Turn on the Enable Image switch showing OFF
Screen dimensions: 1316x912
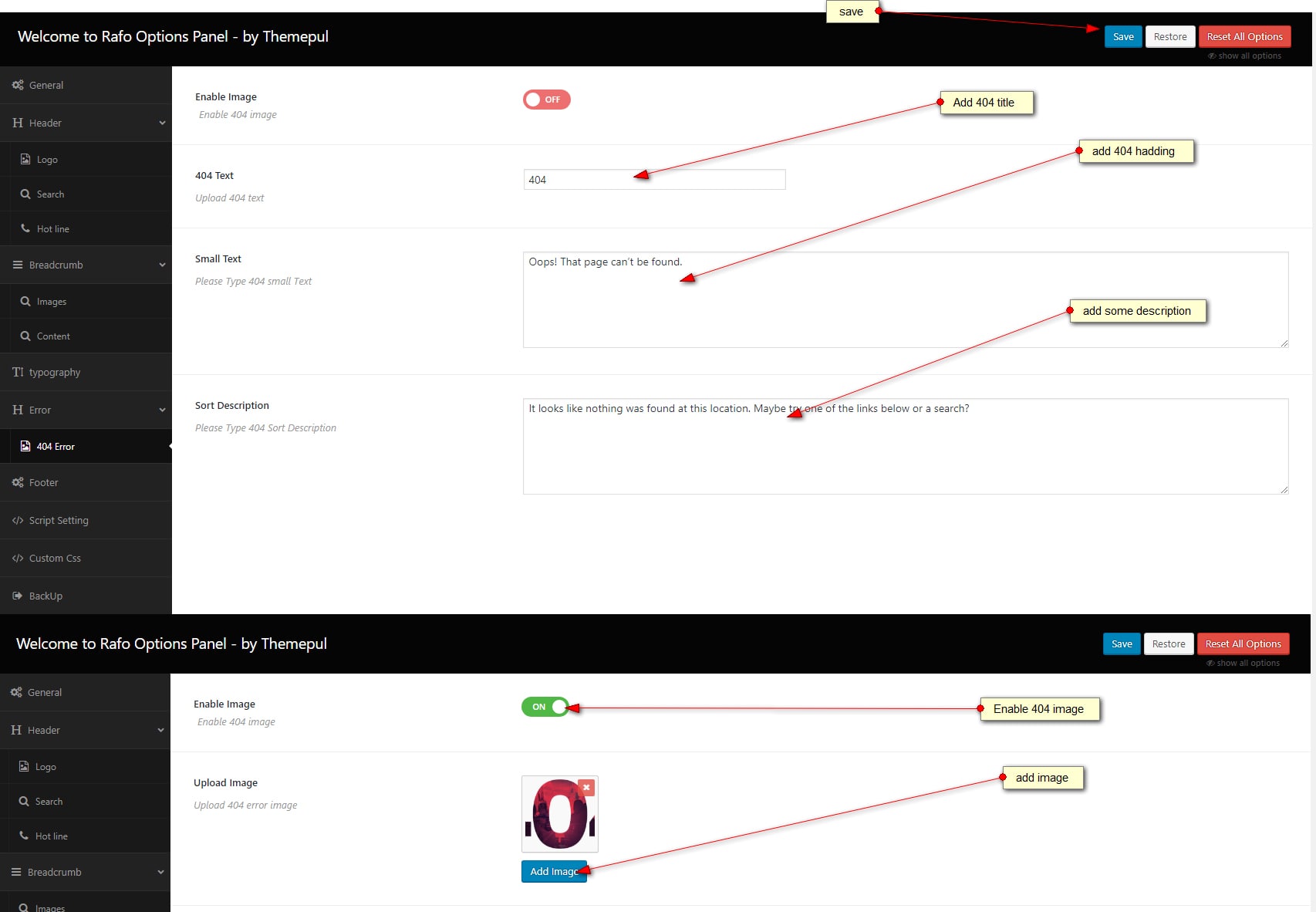point(547,100)
